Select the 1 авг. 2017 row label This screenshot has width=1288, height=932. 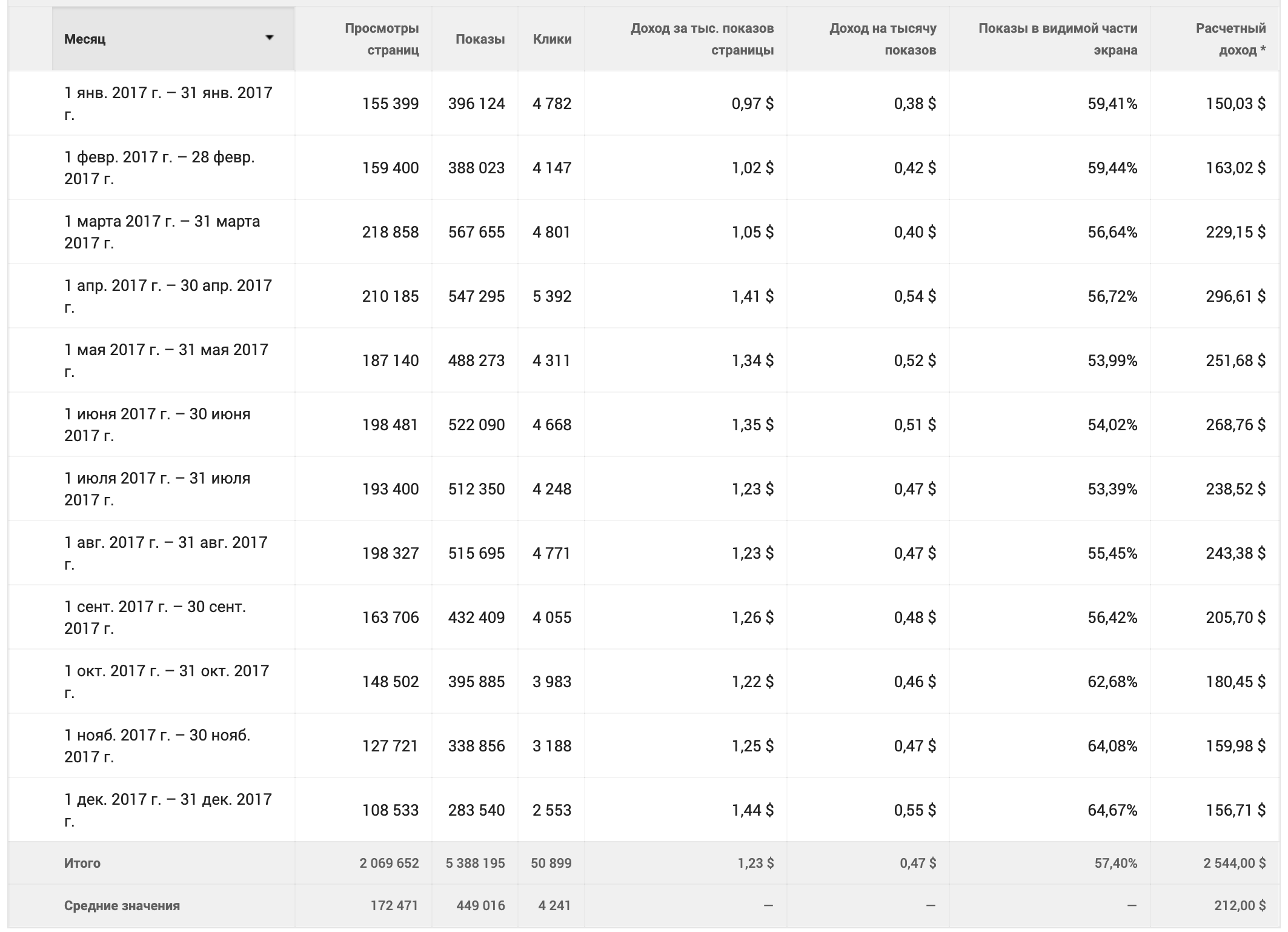tap(165, 553)
